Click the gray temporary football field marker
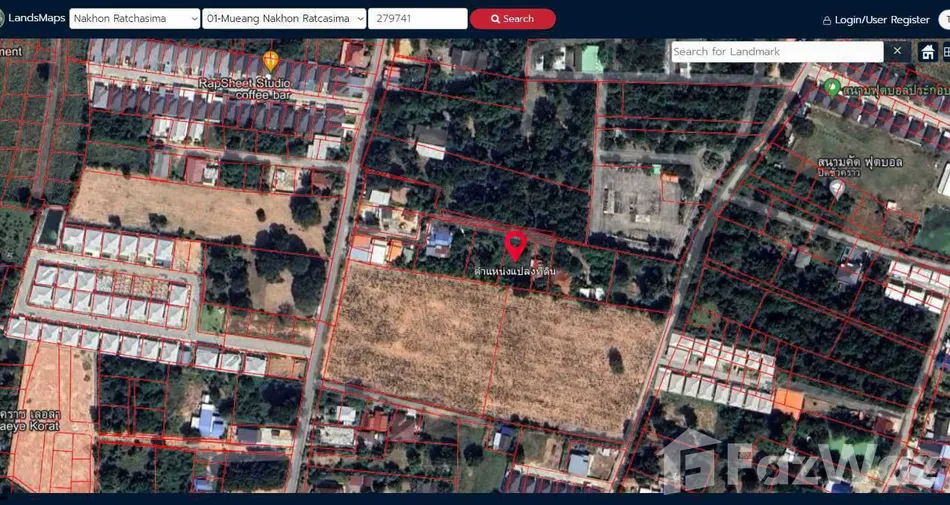Screen dimensions: 950x505 point(837,187)
